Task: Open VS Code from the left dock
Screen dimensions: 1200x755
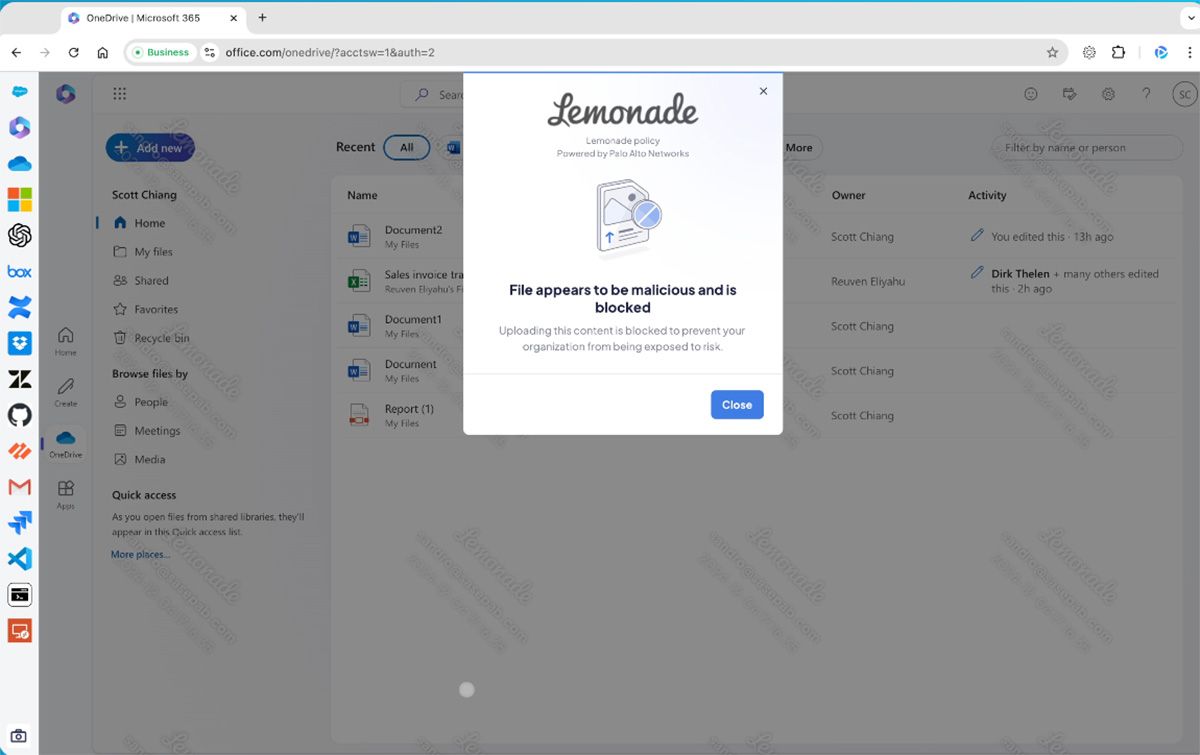Action: pyautogui.click(x=19, y=559)
